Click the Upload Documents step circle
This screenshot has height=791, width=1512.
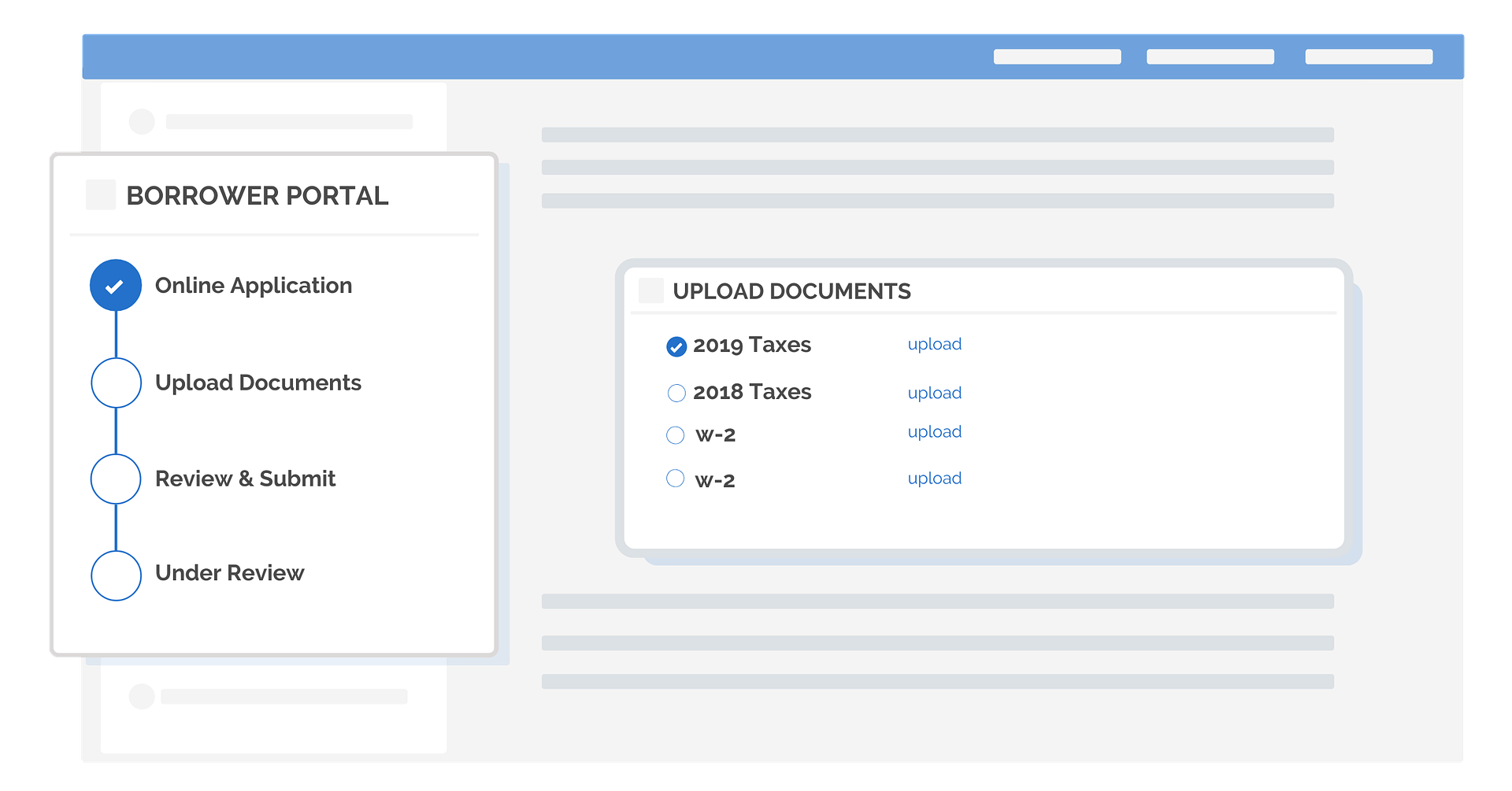(x=115, y=383)
